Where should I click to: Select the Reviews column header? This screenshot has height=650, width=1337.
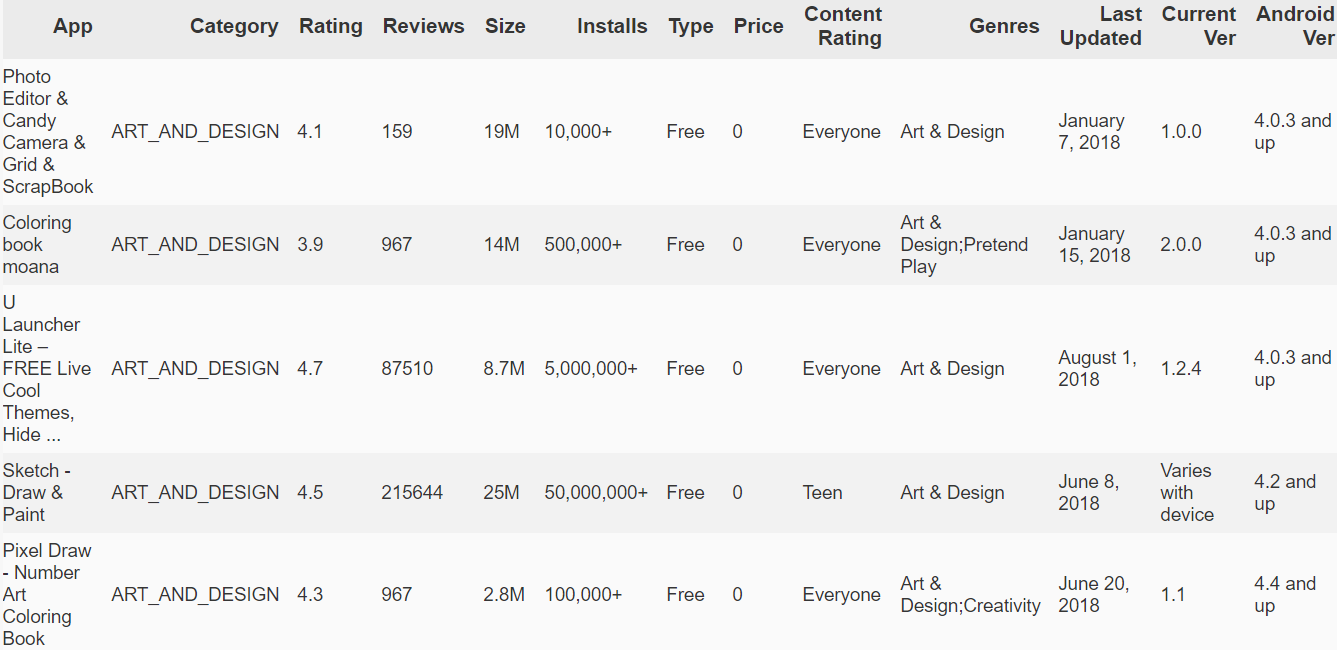(x=424, y=27)
